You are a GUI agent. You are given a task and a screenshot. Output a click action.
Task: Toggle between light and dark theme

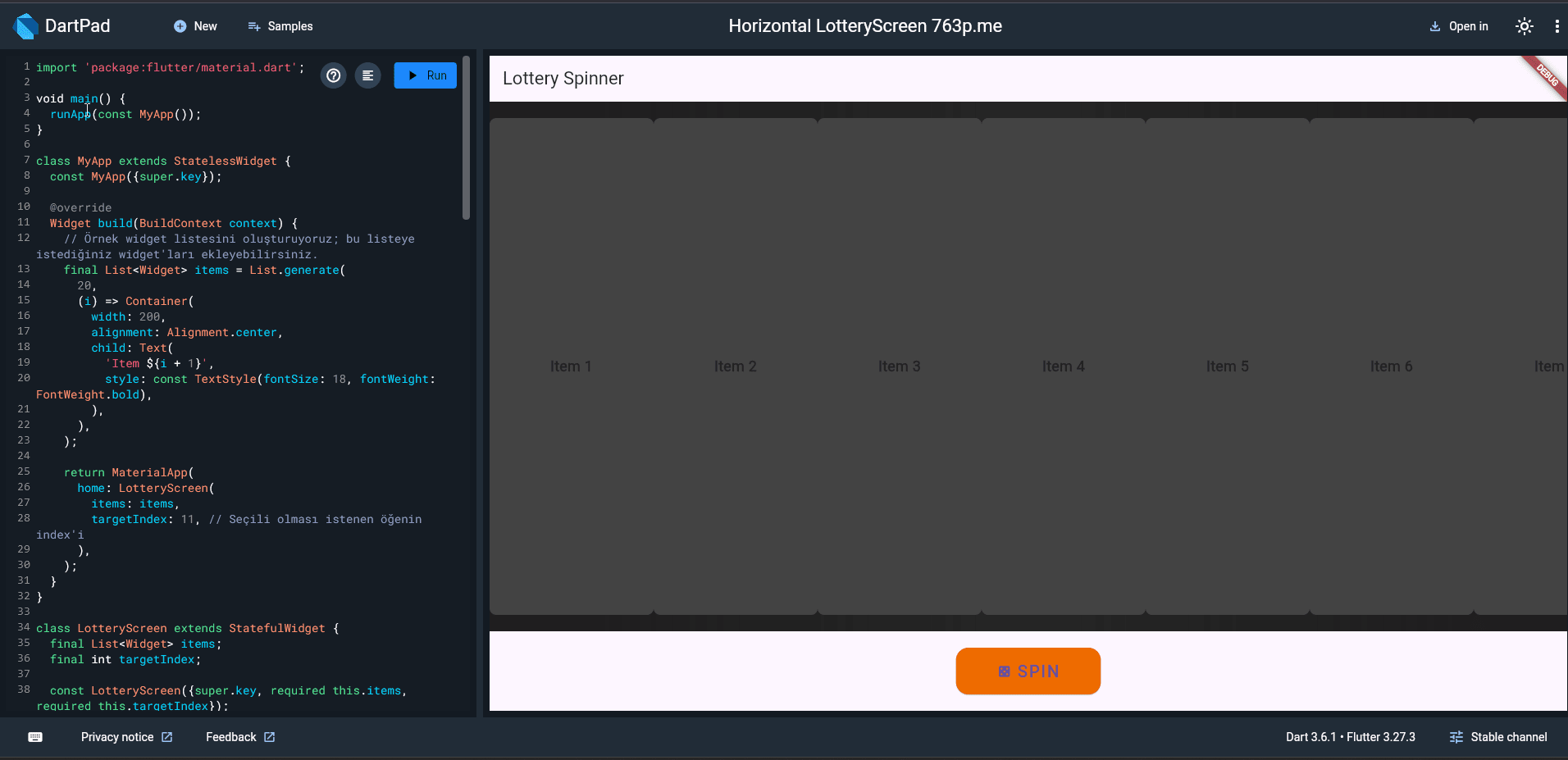[1525, 25]
